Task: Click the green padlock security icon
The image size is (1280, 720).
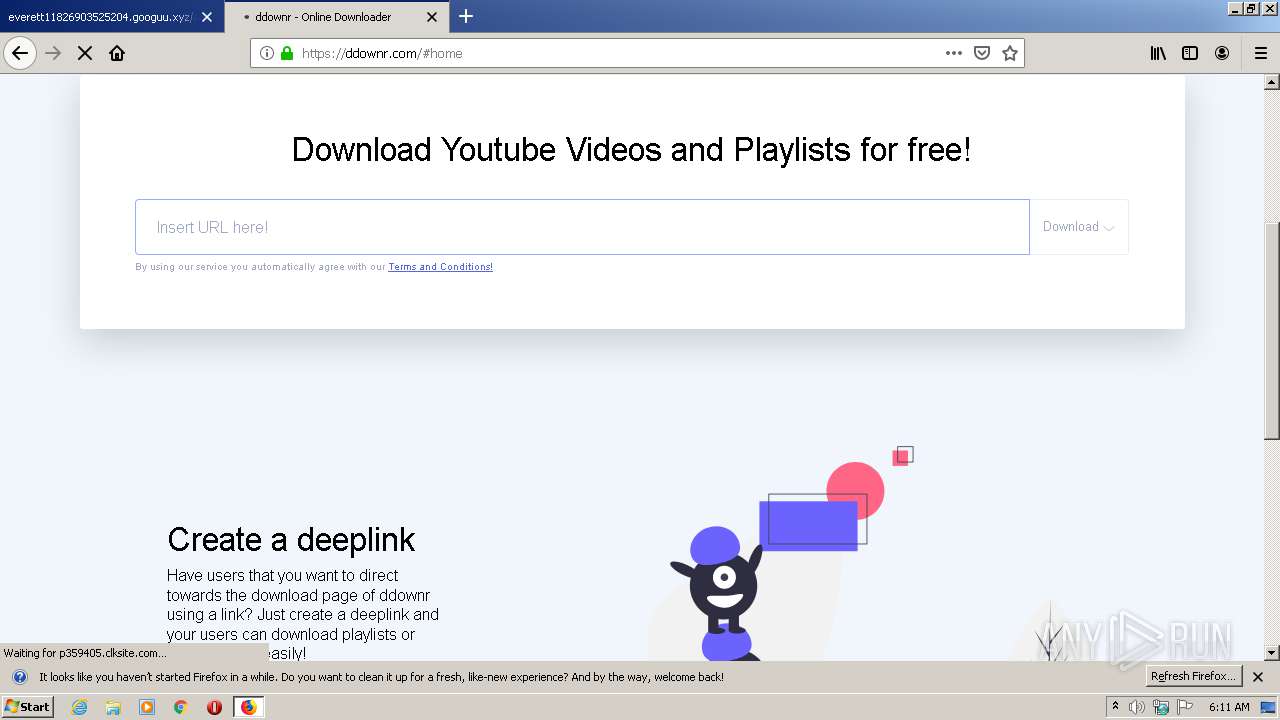Action: point(287,53)
